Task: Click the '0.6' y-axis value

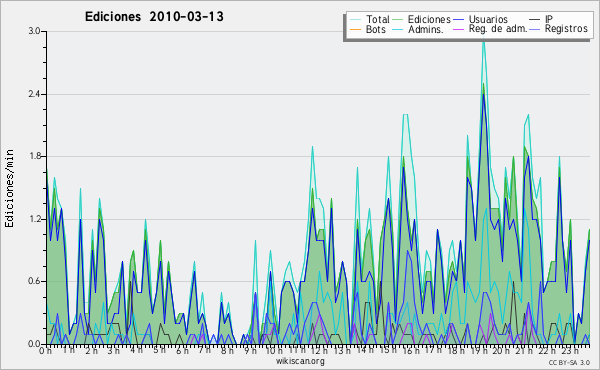Action: (34, 282)
